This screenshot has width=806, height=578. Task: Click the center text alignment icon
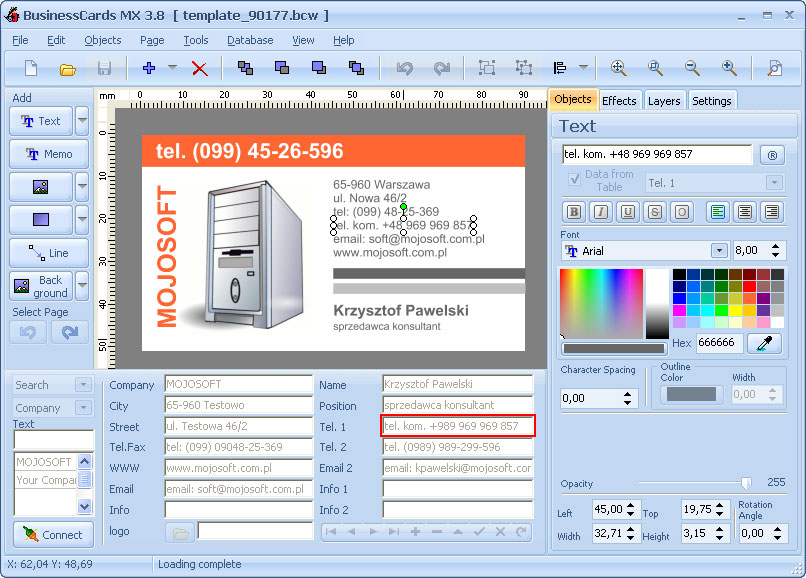click(x=745, y=211)
